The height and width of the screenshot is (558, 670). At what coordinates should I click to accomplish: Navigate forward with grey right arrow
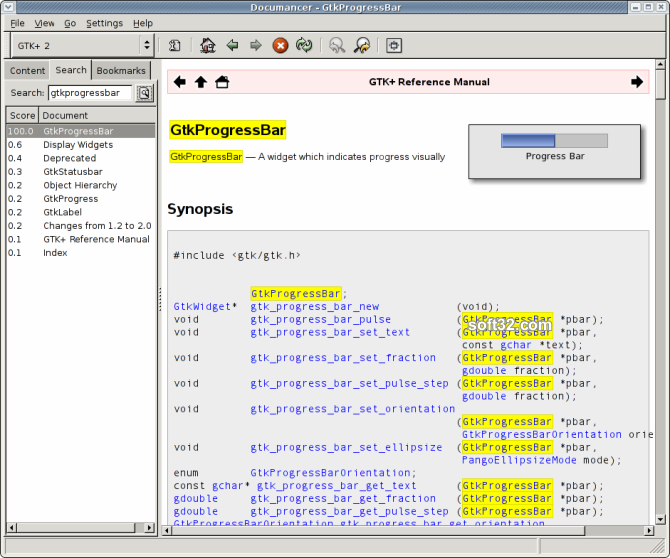tap(256, 45)
